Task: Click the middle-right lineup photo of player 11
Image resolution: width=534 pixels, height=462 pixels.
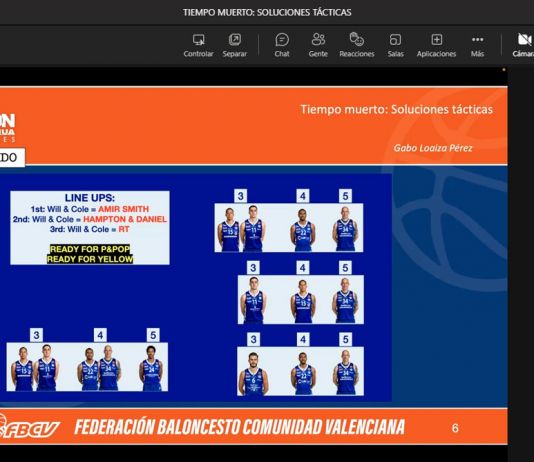Action: click(x=254, y=300)
